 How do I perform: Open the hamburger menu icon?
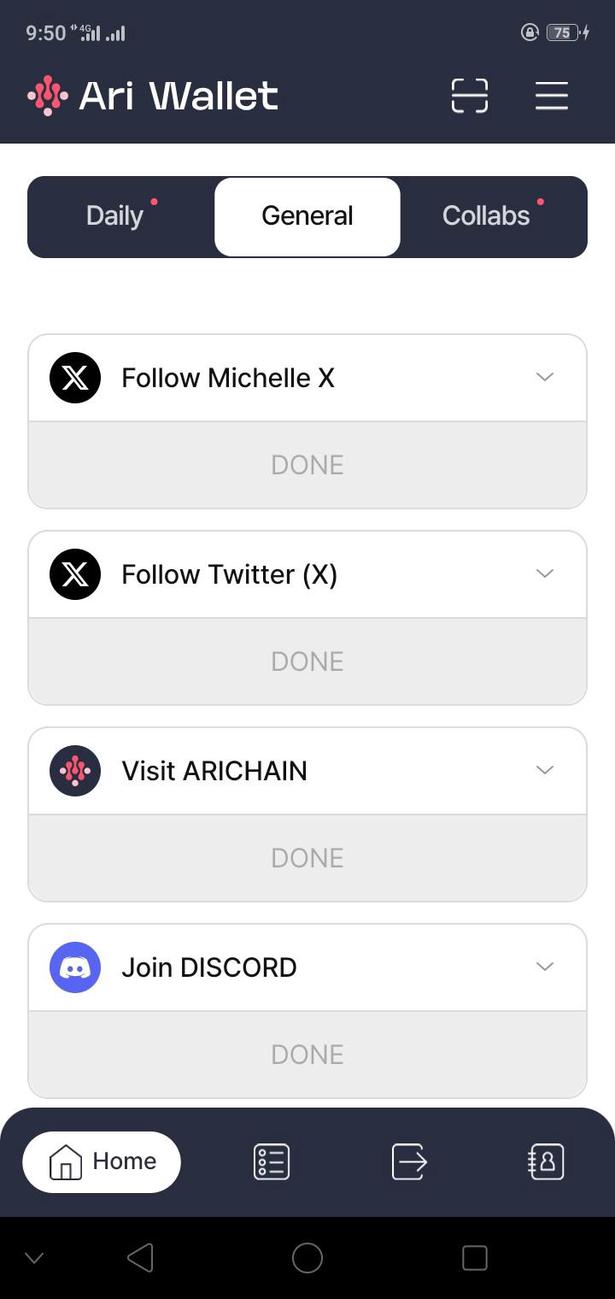coord(551,95)
